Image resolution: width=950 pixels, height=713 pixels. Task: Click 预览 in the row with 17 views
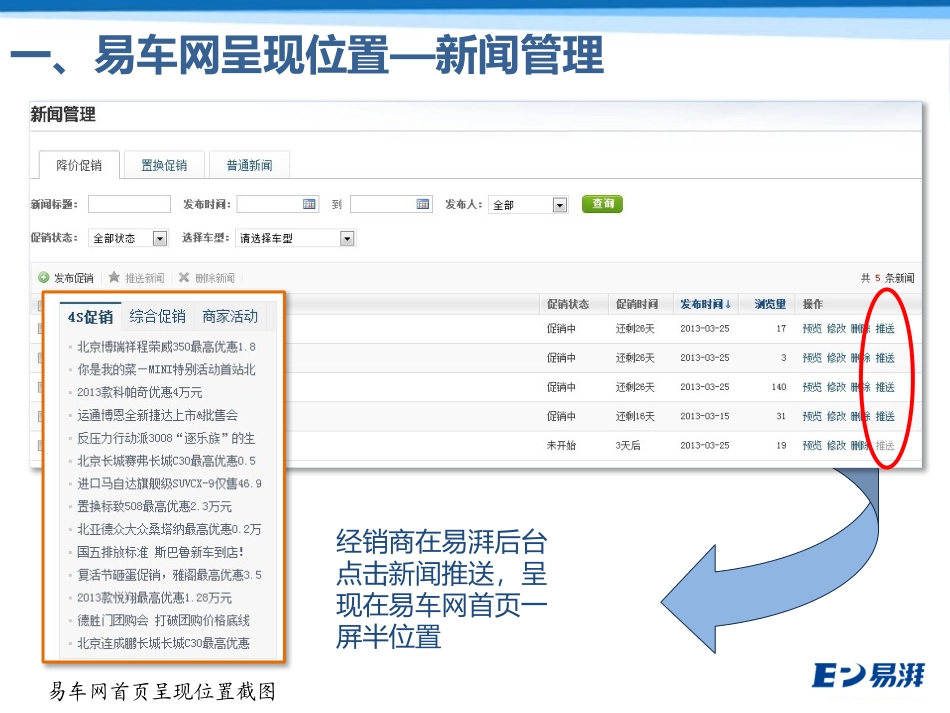[x=812, y=328]
